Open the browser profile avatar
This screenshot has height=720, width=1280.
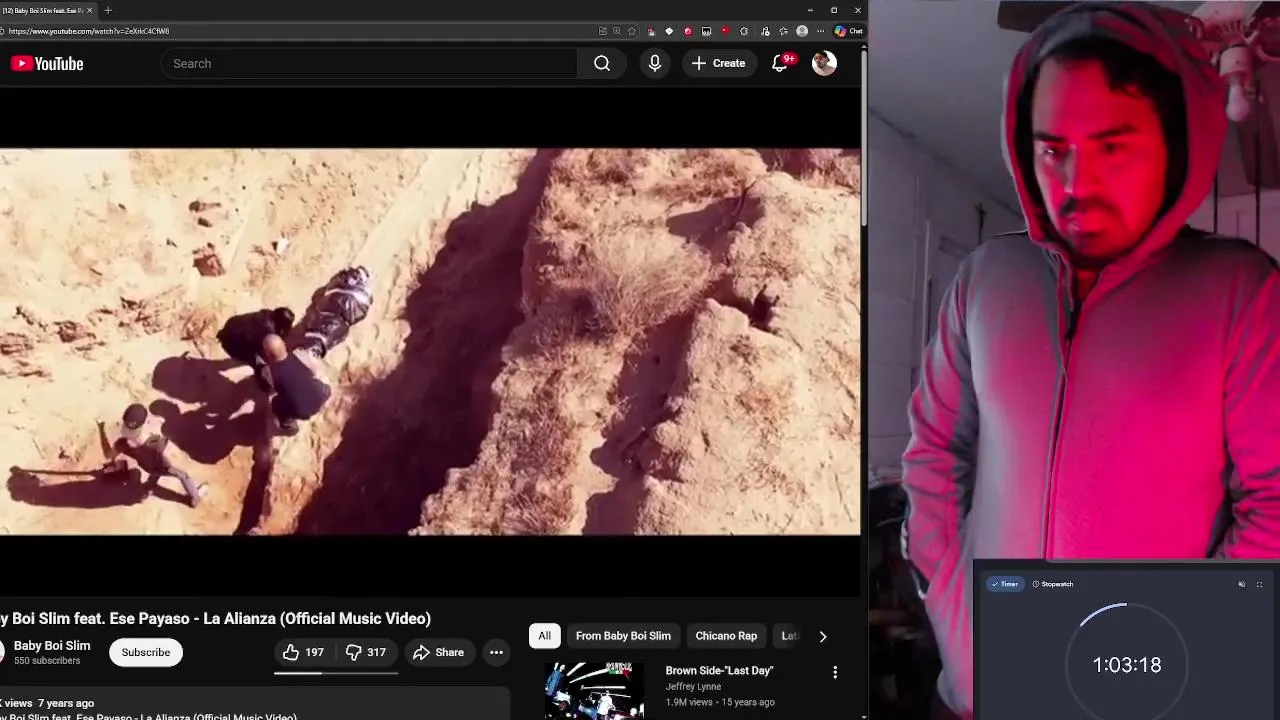tap(802, 31)
